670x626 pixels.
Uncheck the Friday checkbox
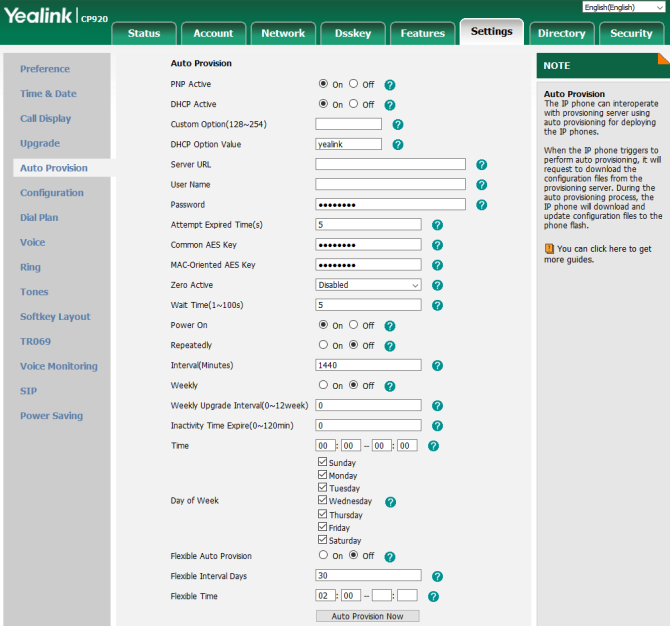tap(323, 526)
